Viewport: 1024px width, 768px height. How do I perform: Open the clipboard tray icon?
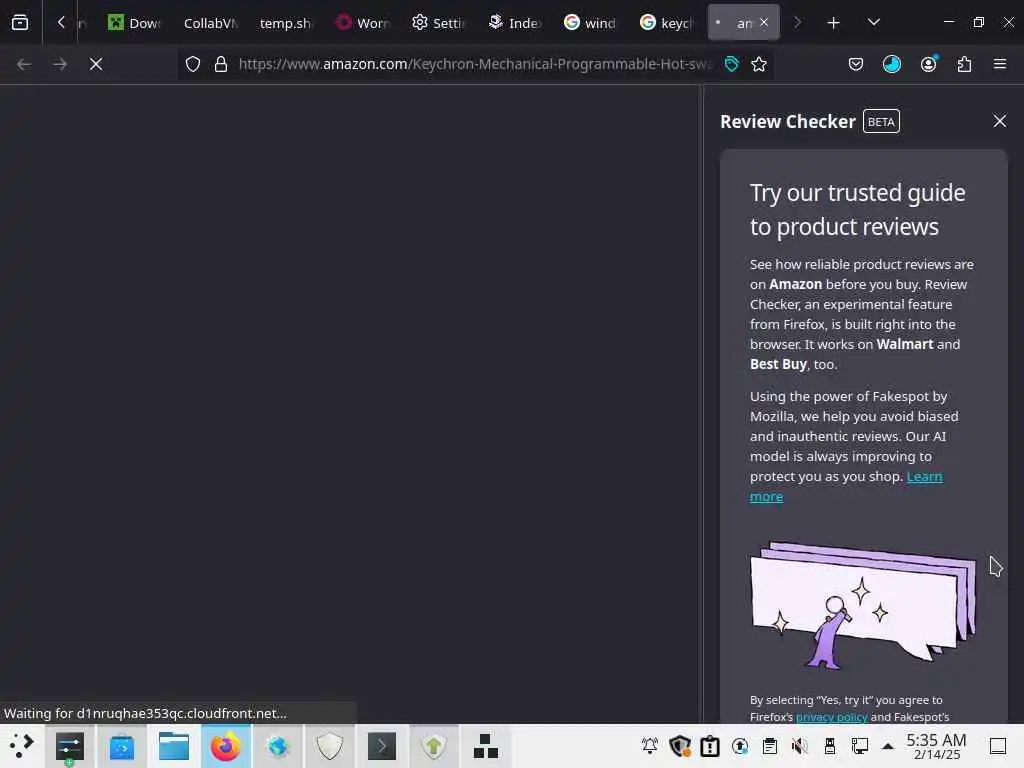(x=770, y=746)
